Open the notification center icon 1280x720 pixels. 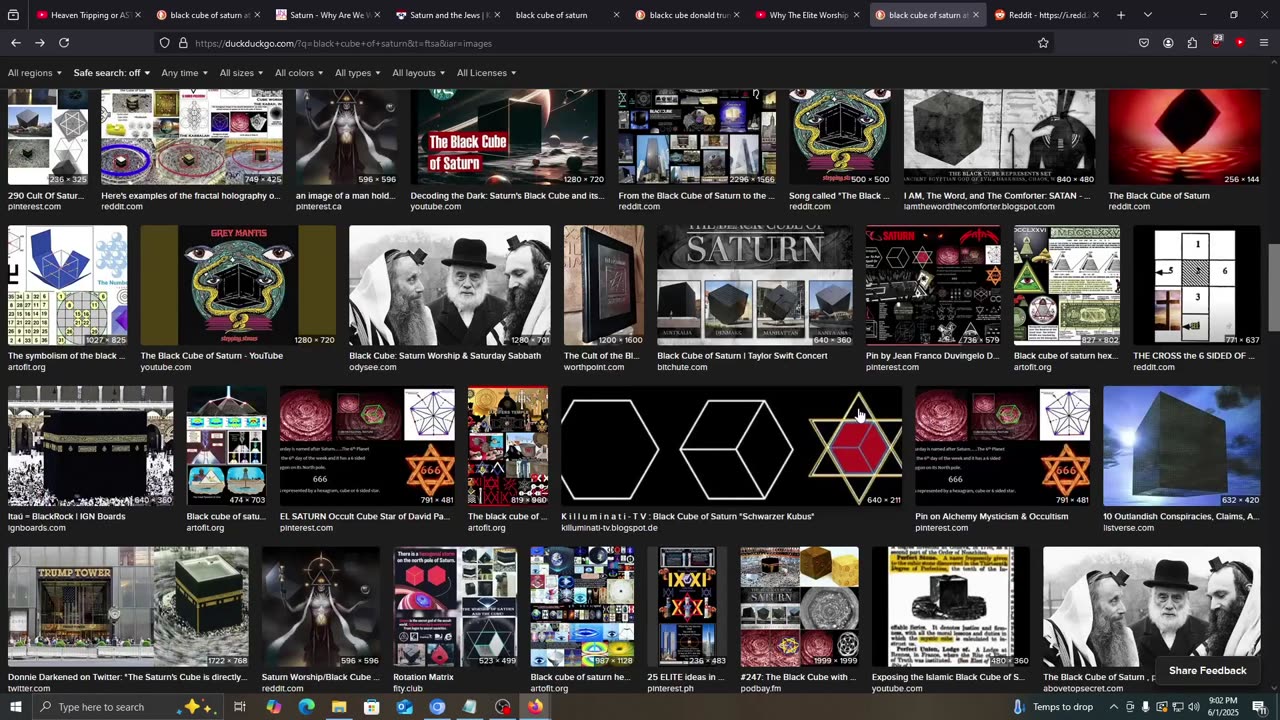click(x=1259, y=707)
